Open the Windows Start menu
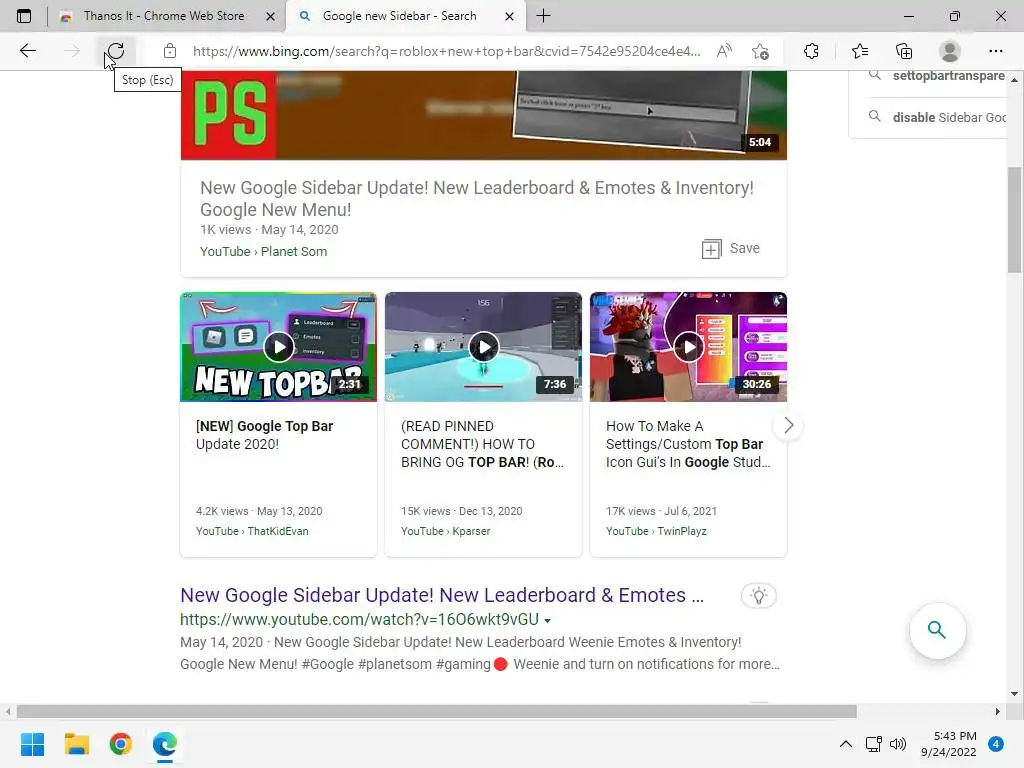This screenshot has height=768, width=1024. [x=33, y=744]
